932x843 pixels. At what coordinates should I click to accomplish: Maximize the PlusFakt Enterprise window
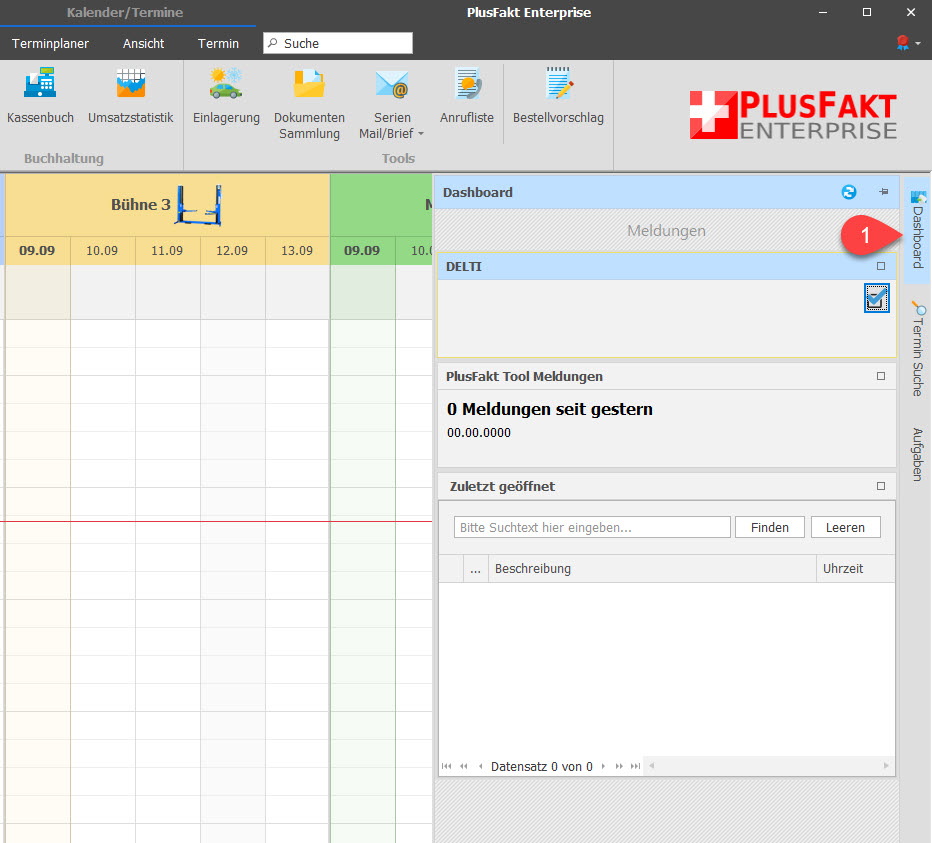click(867, 12)
